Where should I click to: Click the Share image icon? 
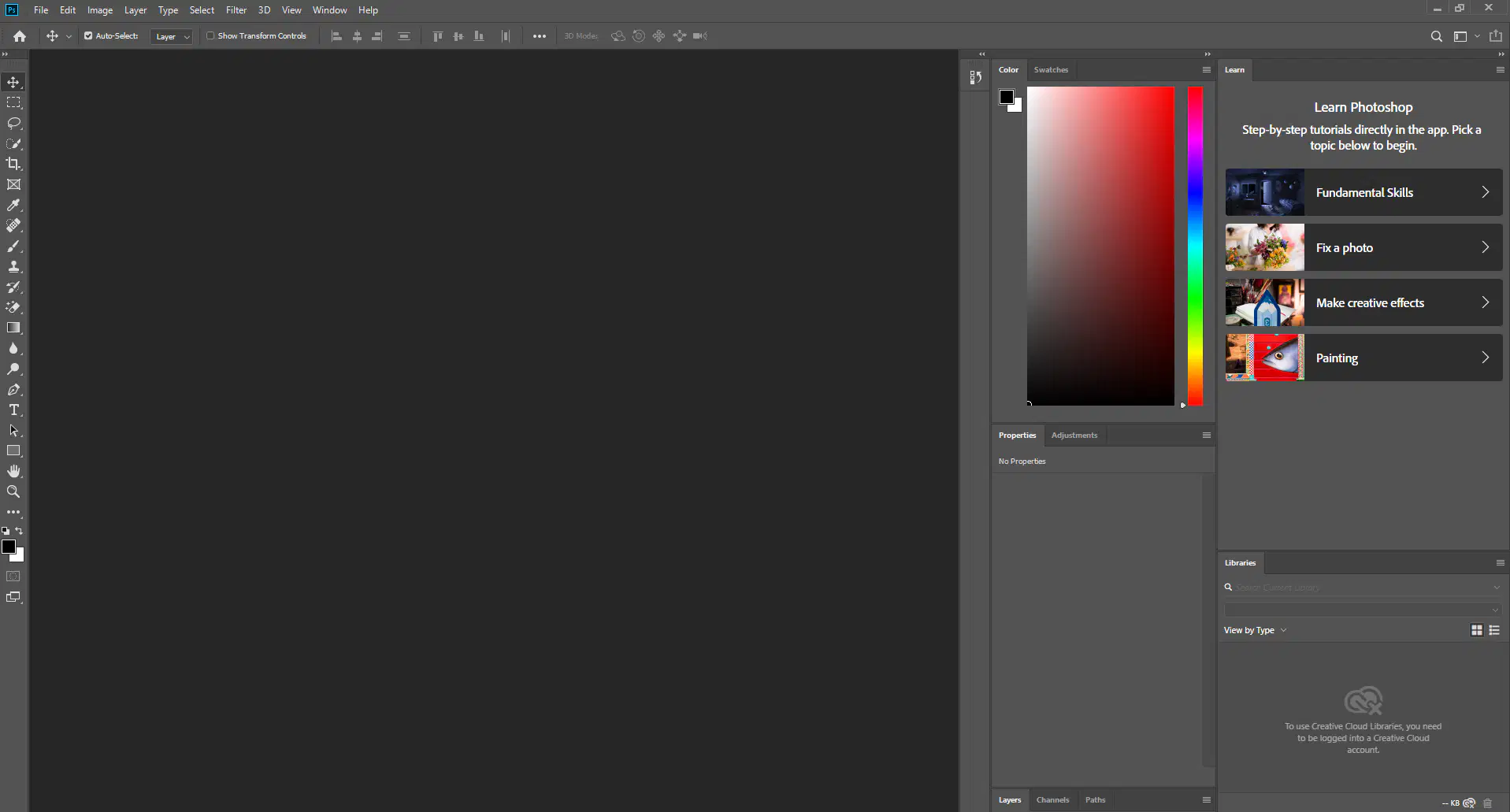[1496, 35]
